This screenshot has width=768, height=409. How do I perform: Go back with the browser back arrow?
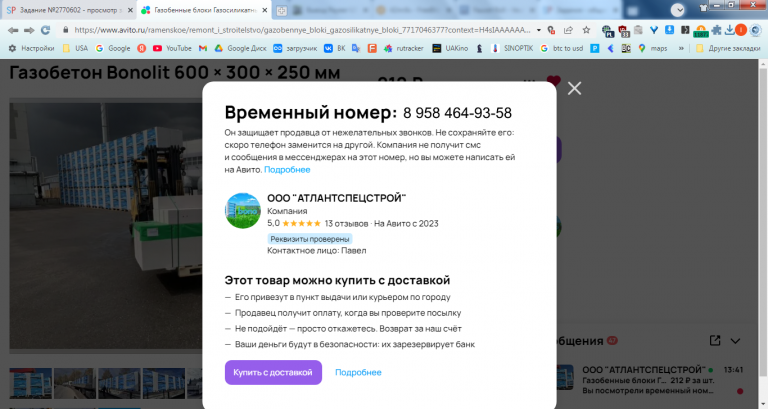coord(13,30)
